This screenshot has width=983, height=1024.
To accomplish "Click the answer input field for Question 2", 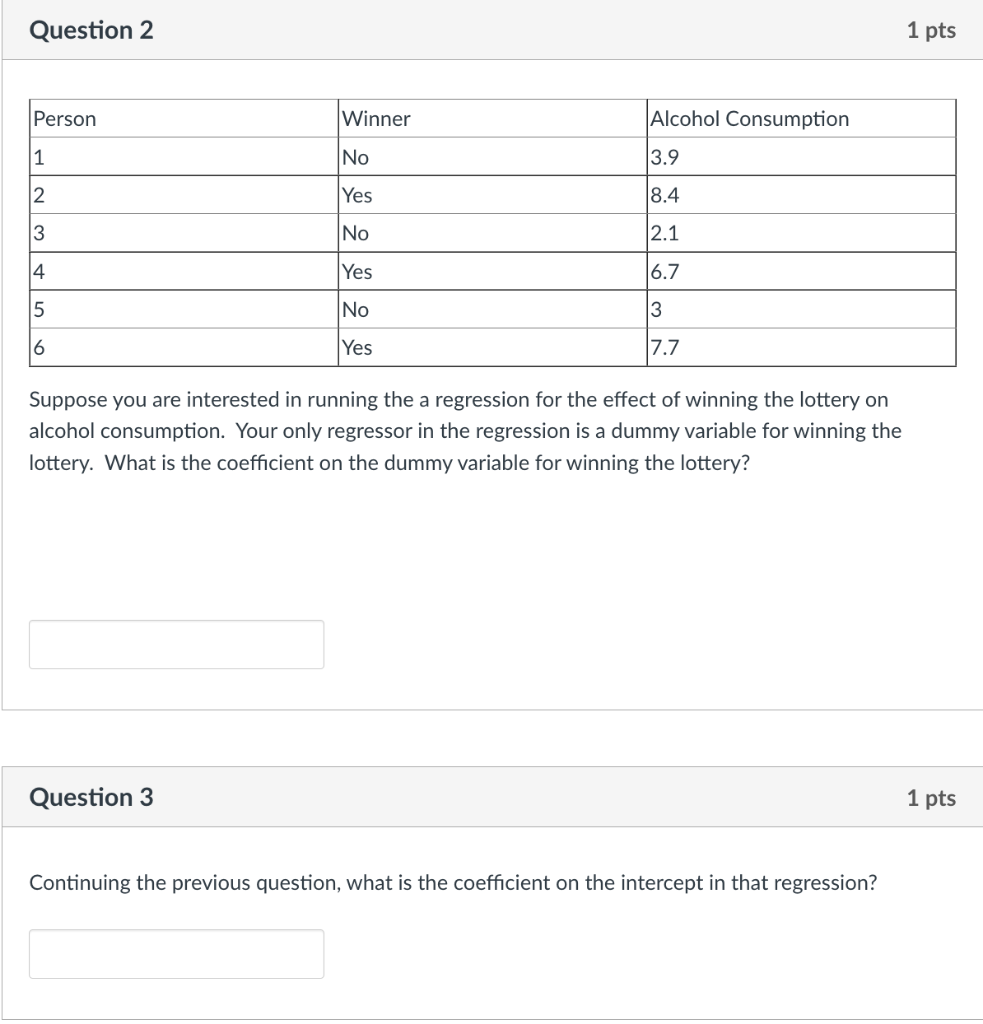I will tap(176, 644).
